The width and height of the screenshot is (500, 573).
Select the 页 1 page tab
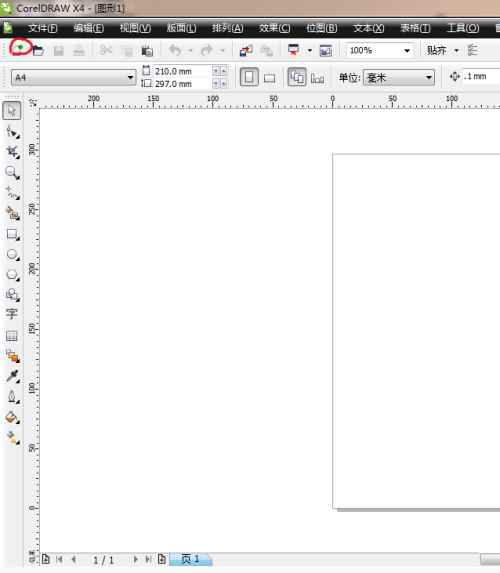coord(190,559)
